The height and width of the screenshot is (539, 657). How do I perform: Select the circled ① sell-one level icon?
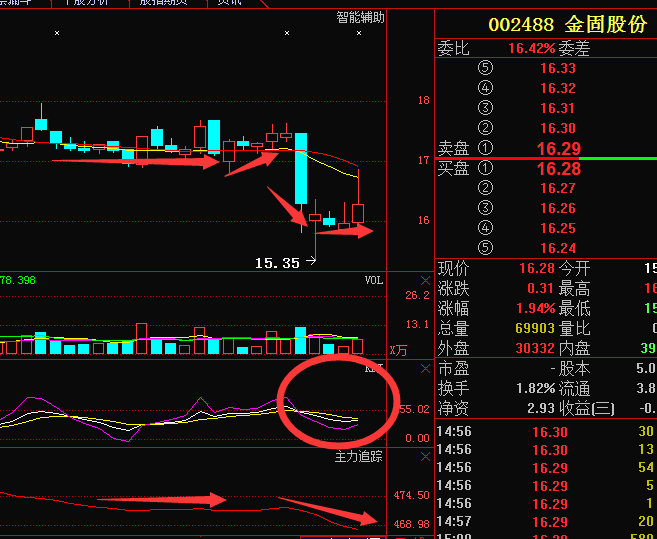click(487, 148)
